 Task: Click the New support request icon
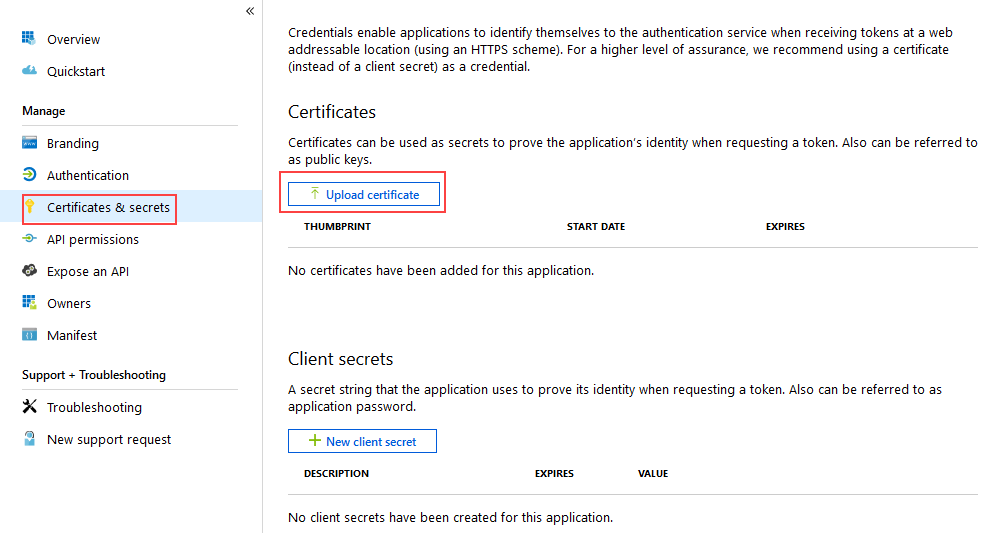(30, 439)
